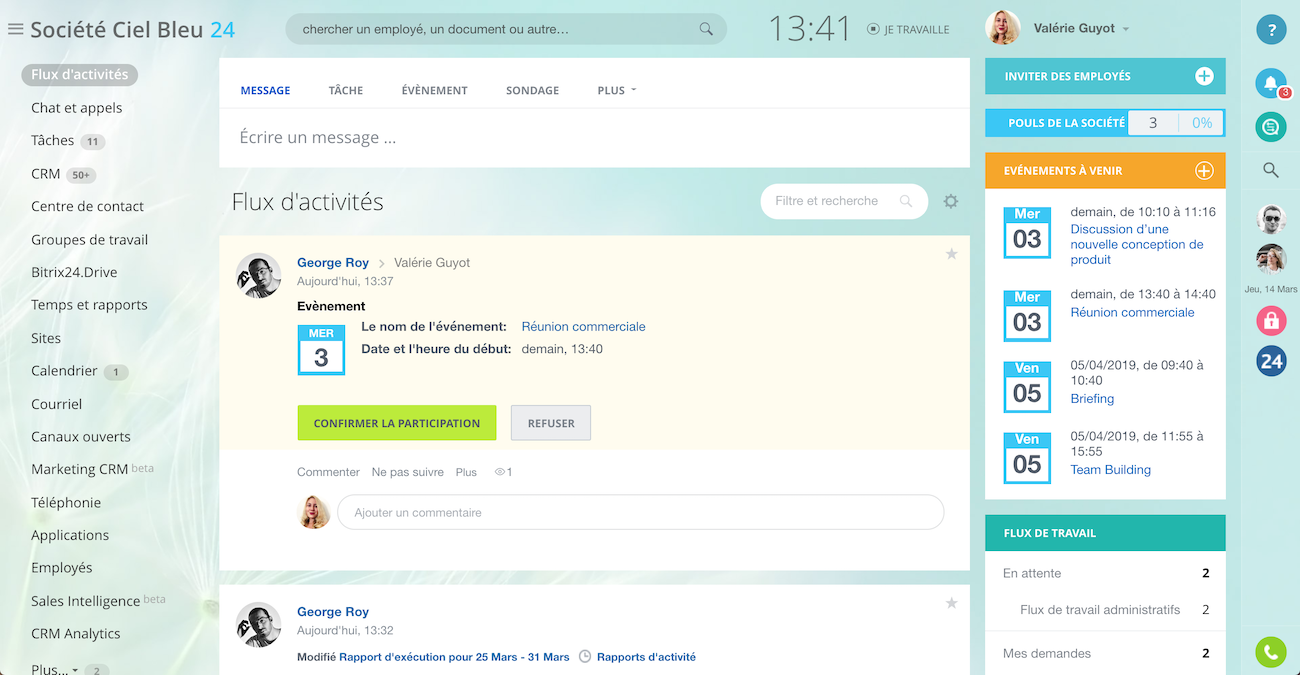1300x675 pixels.
Task: Open the green chat messages icon
Action: point(1270,127)
